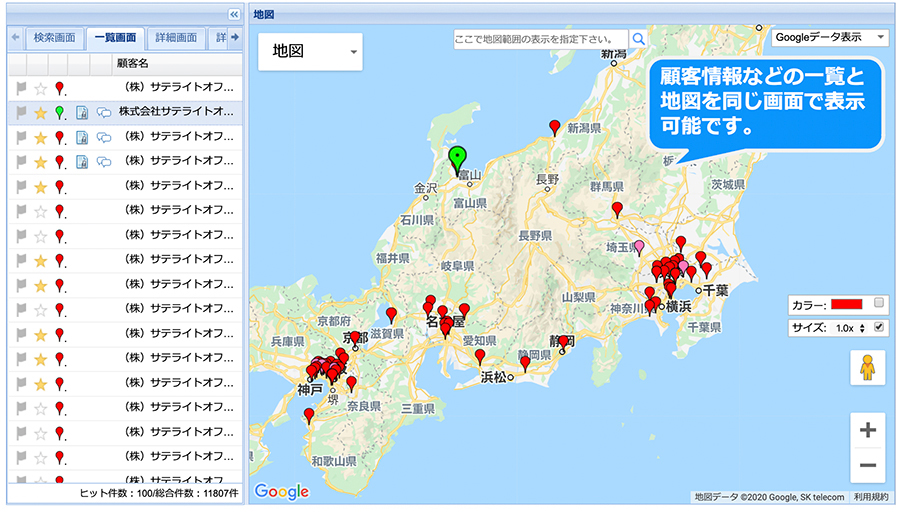The height and width of the screenshot is (512, 900).
Task: Enable the カラー checkbox
Action: pos(879,303)
